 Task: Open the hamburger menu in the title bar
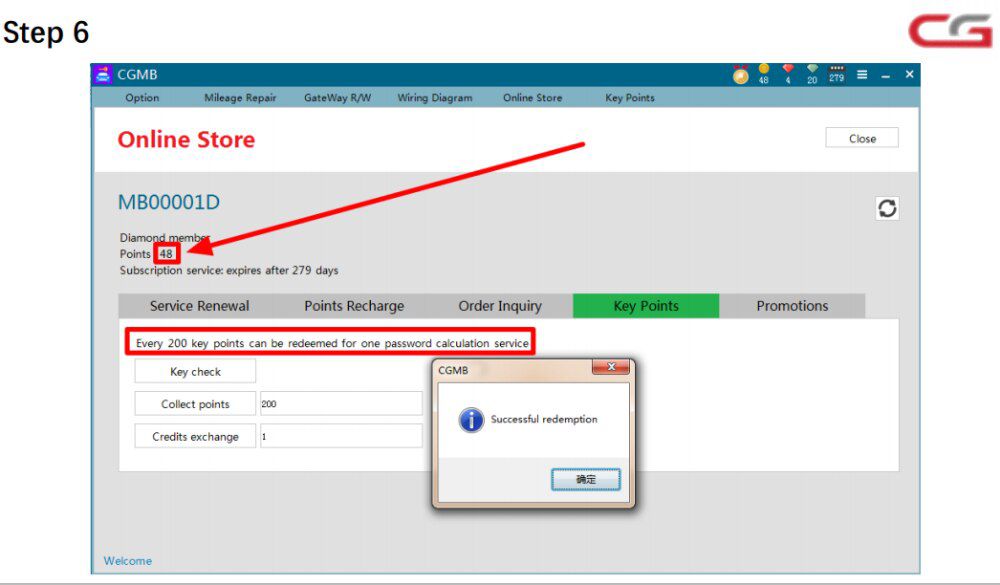(x=862, y=75)
